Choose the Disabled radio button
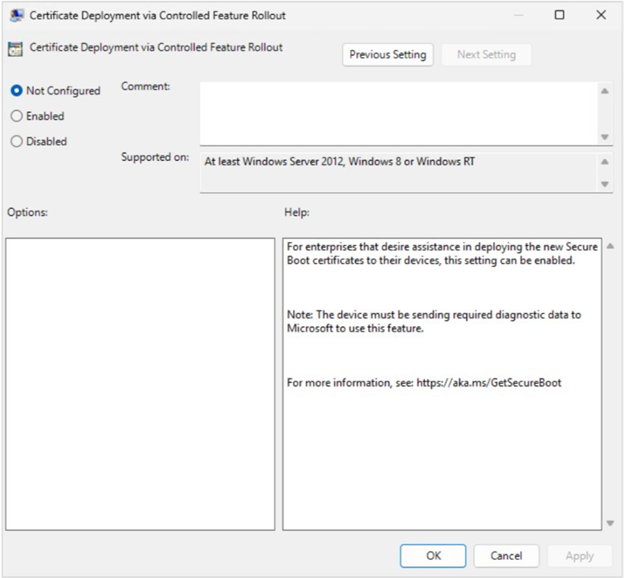The width and height of the screenshot is (624, 578). 17,142
